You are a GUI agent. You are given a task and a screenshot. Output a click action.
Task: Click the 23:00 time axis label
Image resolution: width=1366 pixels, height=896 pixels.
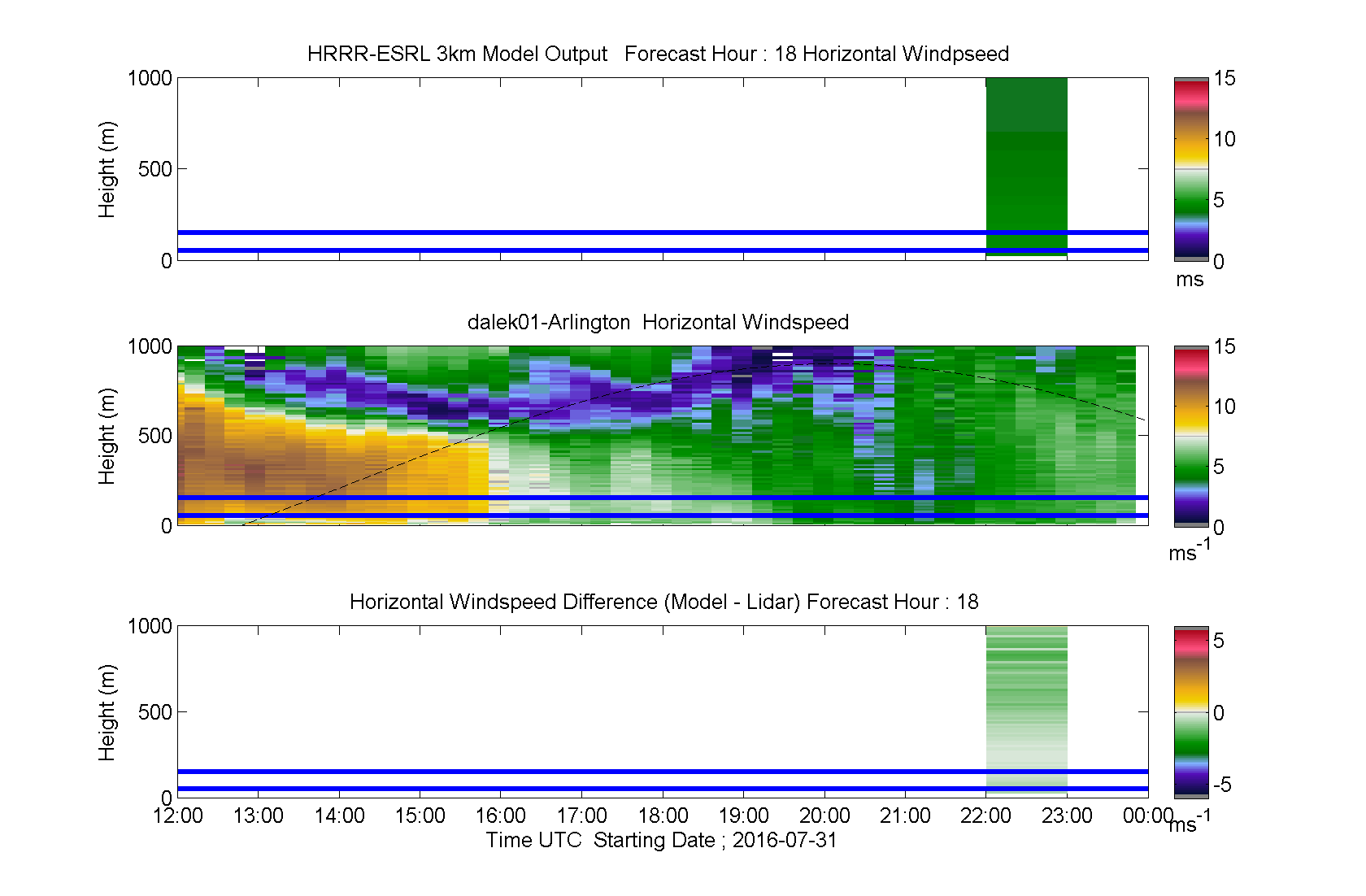(x=1067, y=816)
